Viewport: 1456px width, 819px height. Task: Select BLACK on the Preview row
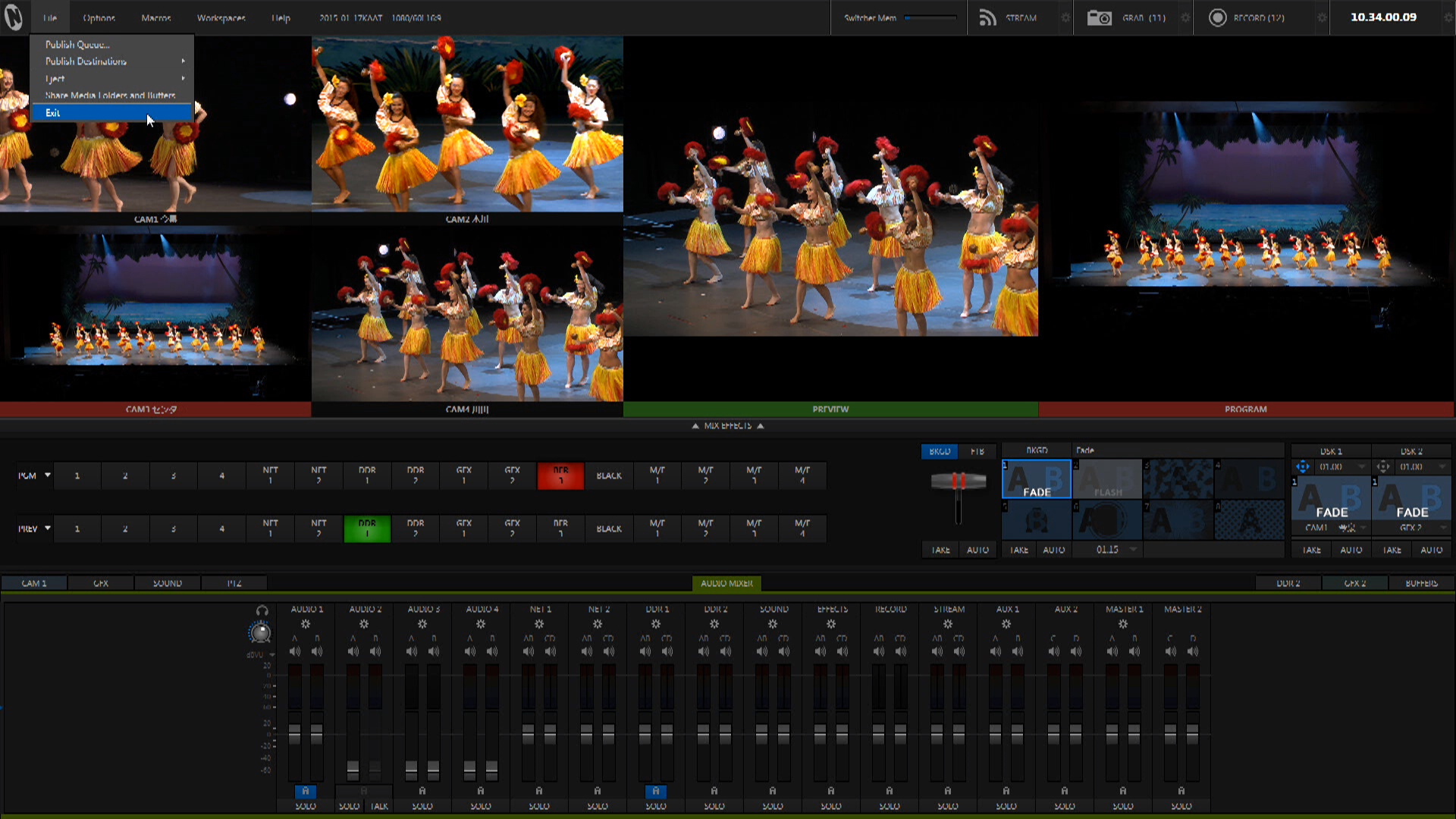(x=609, y=529)
